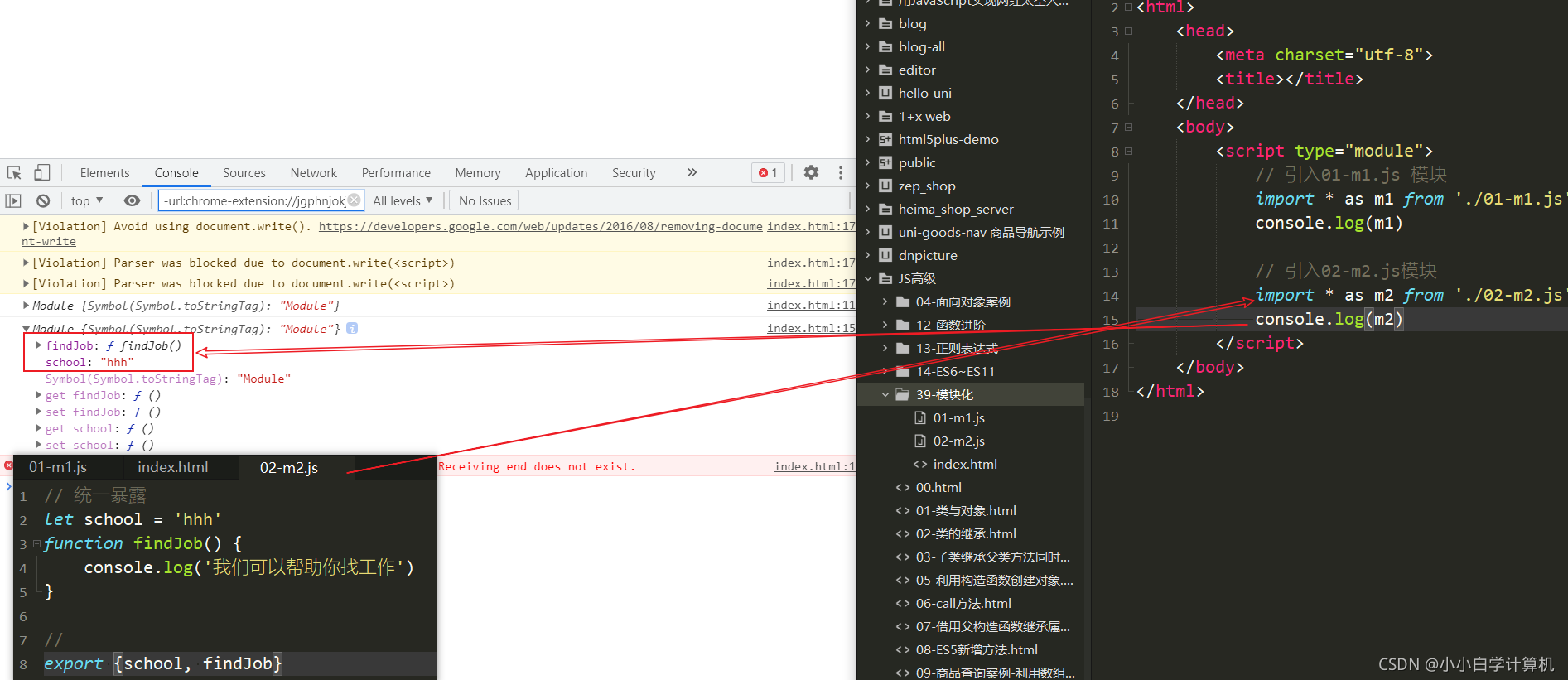This screenshot has width=1568, height=680.
Task: Open the Security tab
Action: [634, 172]
